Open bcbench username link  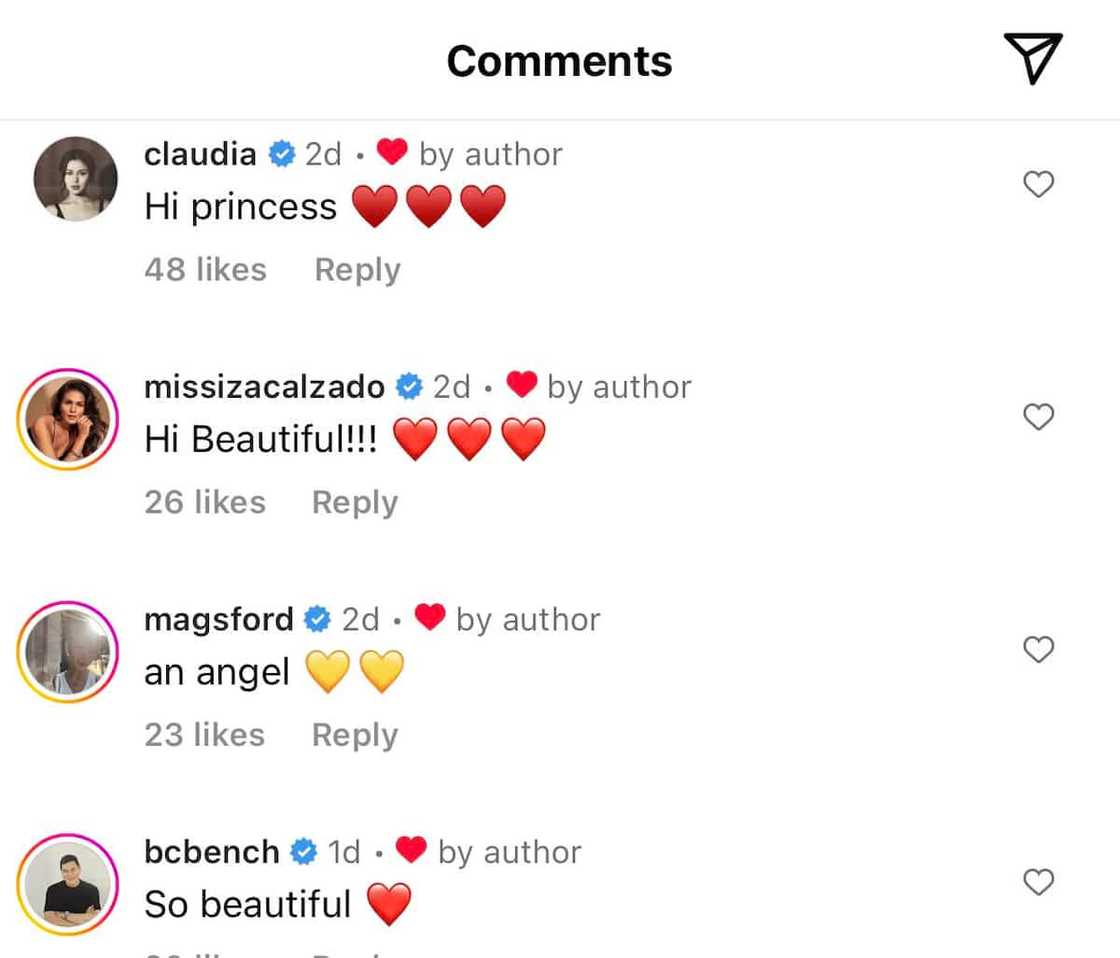pyautogui.click(x=211, y=852)
